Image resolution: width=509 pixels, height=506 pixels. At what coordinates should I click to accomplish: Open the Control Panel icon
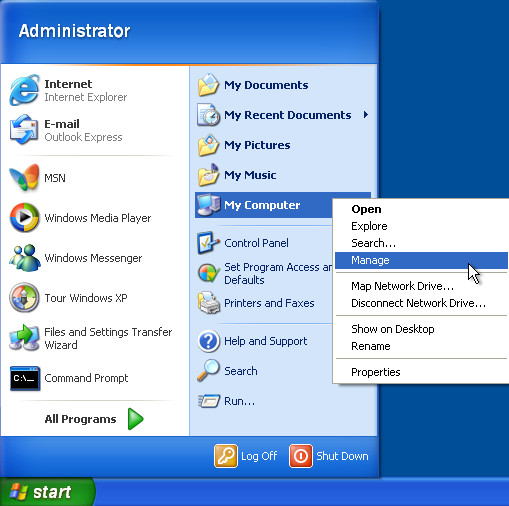209,243
